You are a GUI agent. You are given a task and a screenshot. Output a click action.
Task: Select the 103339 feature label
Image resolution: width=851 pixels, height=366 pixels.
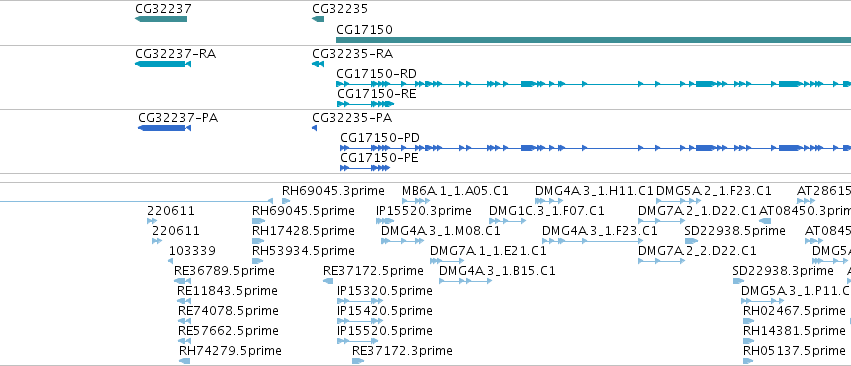192,250
